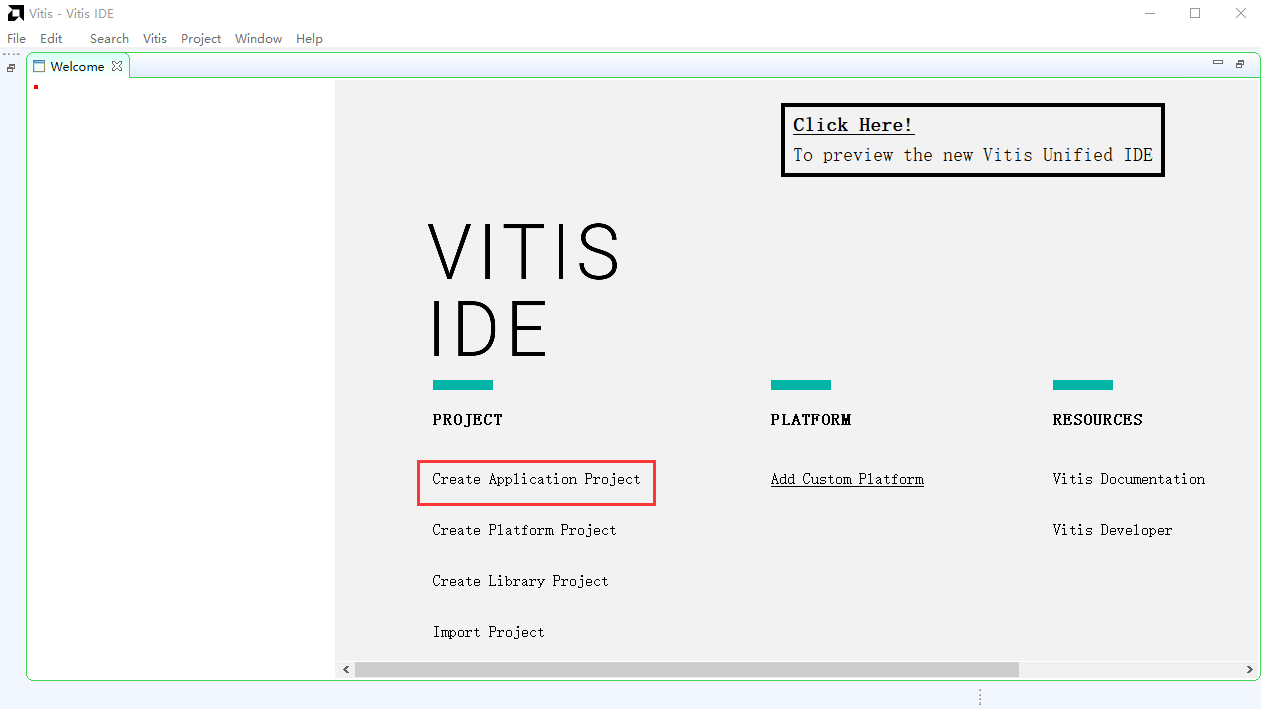Minimize the Welcome view panel

[1217, 63]
